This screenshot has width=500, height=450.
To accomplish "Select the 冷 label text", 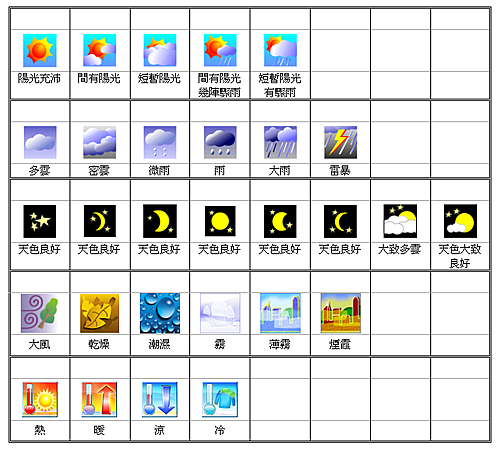I will tap(220, 430).
